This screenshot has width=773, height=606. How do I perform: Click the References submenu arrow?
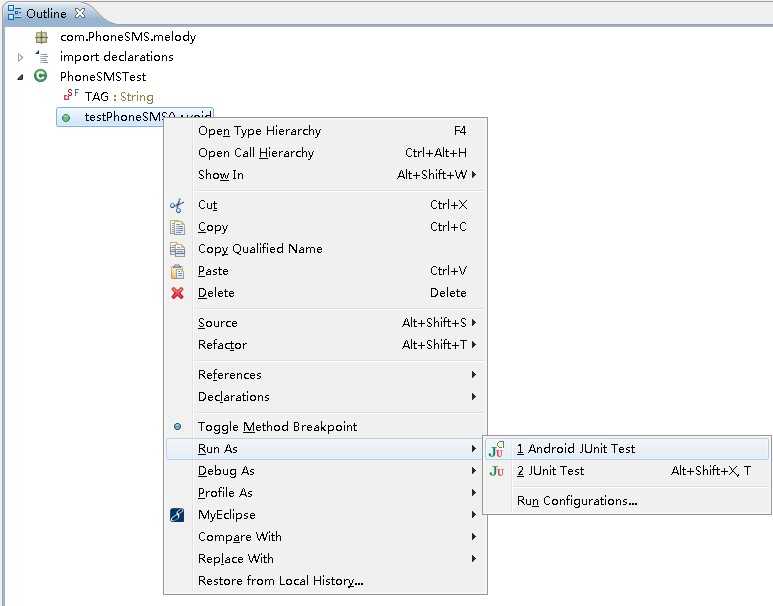(x=474, y=375)
